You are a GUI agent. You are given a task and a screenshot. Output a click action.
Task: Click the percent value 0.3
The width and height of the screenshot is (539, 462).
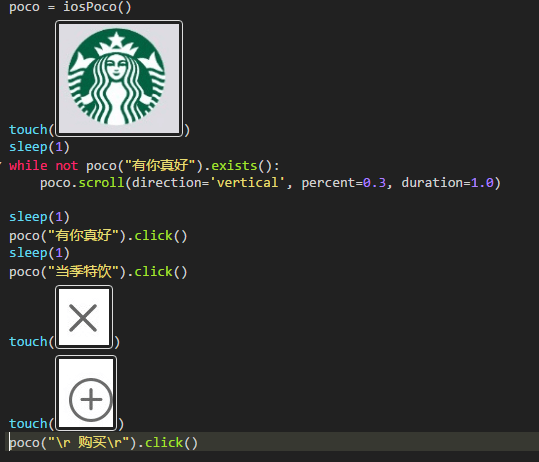(x=374, y=183)
